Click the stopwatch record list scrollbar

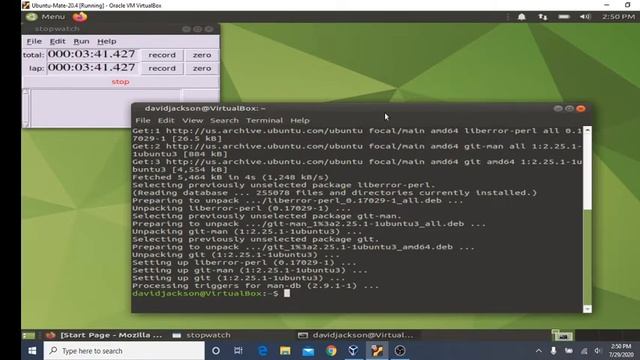click(x=26, y=108)
